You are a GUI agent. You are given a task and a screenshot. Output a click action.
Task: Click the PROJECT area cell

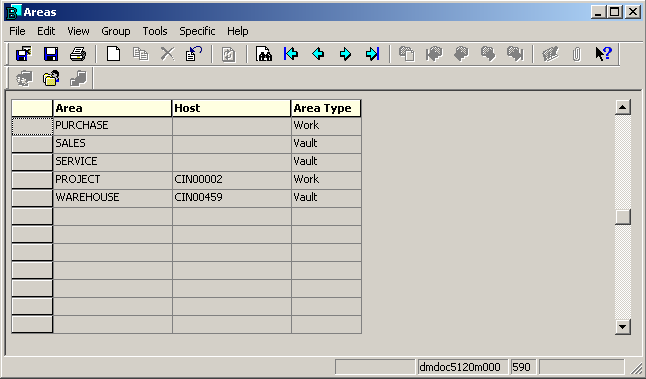112,180
